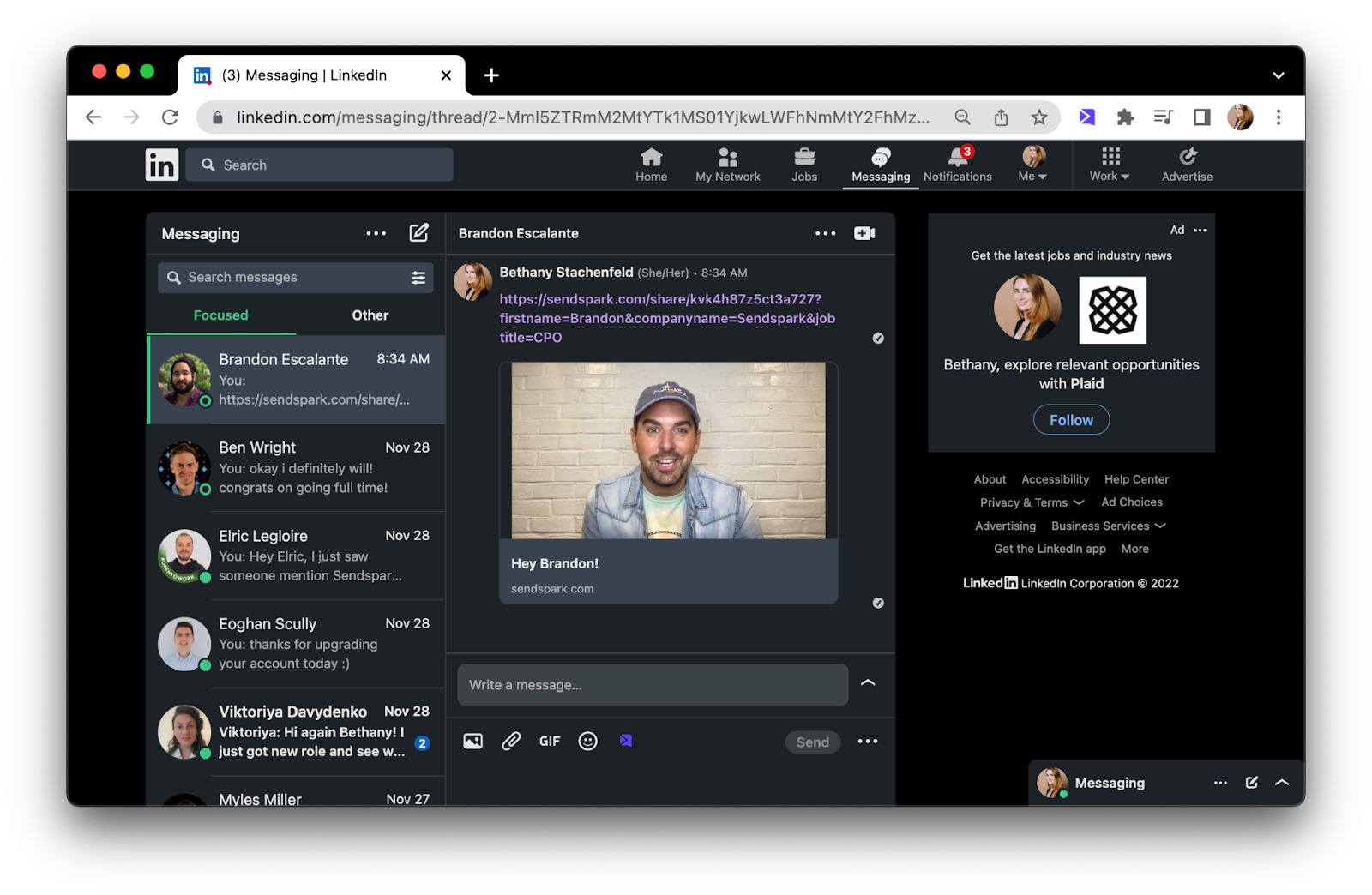
Task: Compose message from floating Messaging bar
Action: point(1251,783)
